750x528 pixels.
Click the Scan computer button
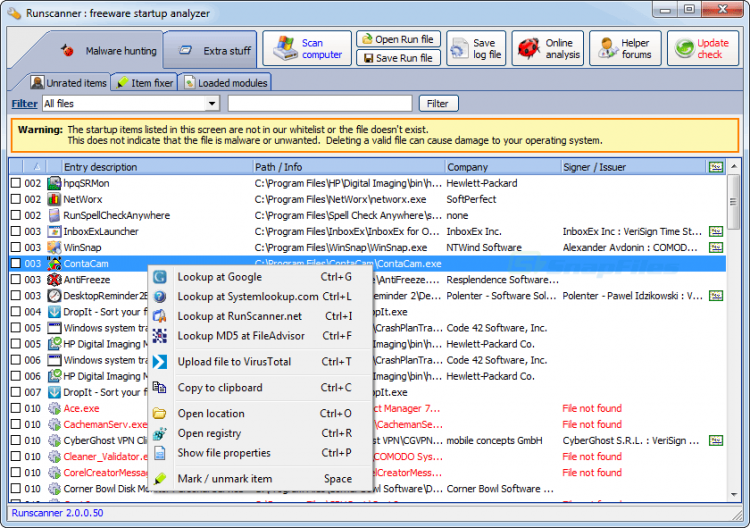[x=307, y=48]
